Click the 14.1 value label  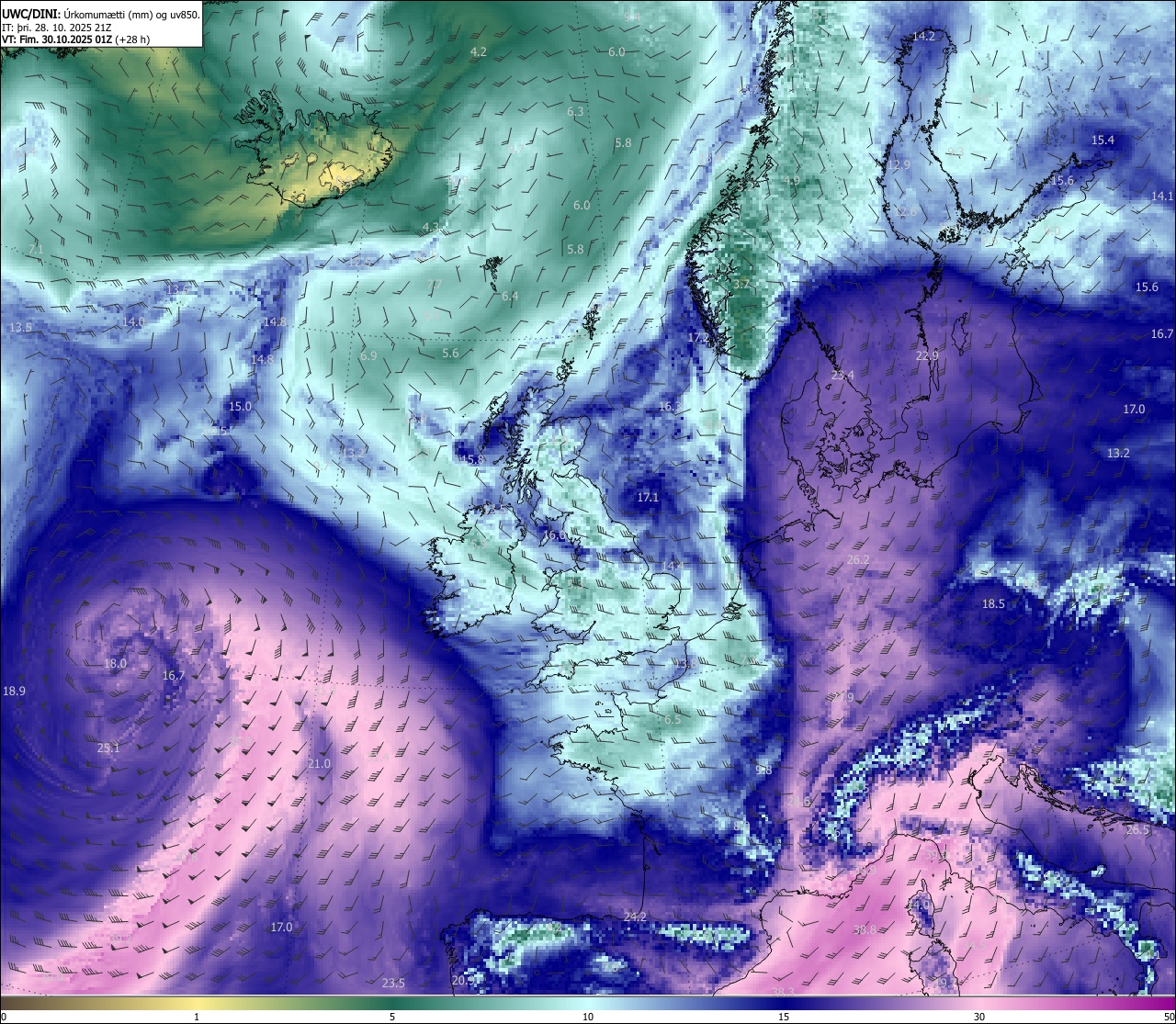(x=1162, y=196)
